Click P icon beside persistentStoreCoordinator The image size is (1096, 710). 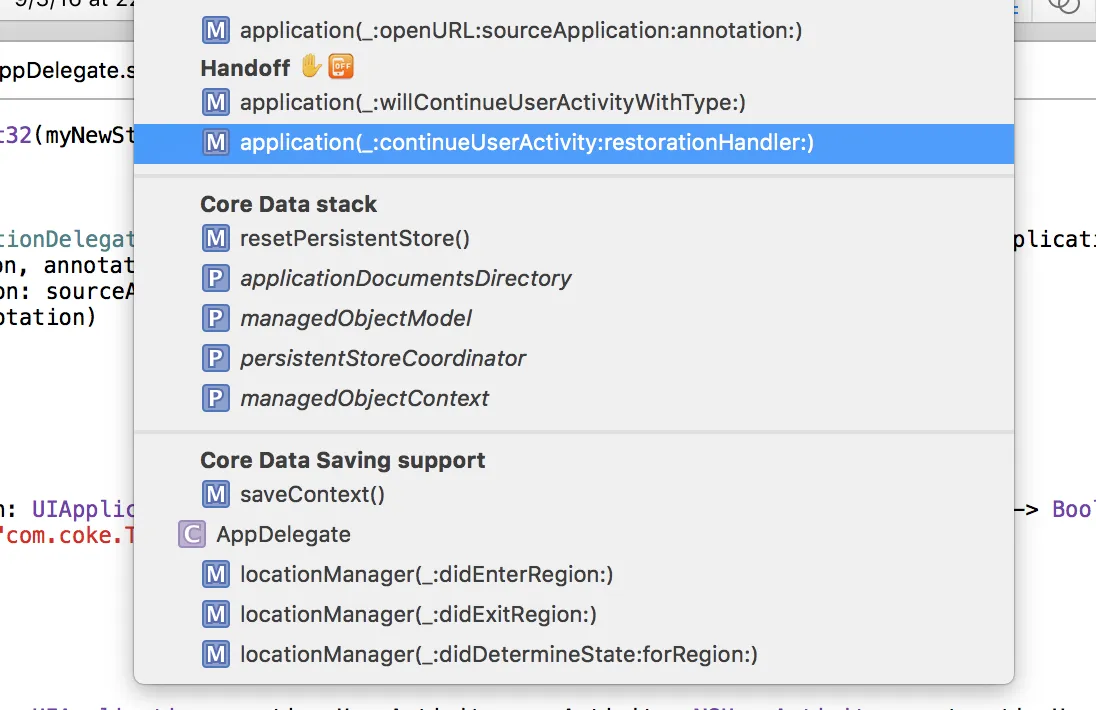[x=215, y=358]
